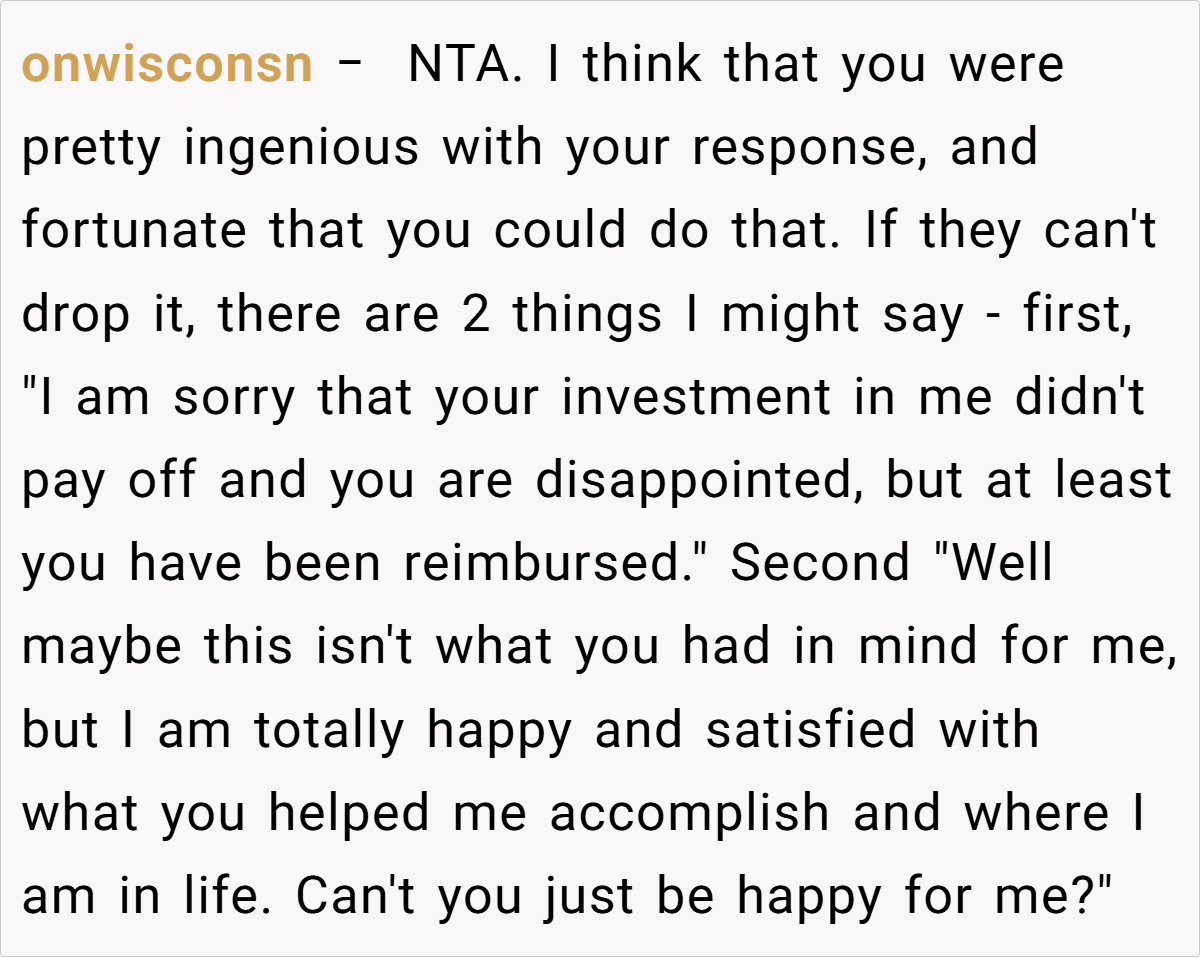Click the word "accomplish" in the comment
Screen dimensions: 1200x958
(689, 814)
